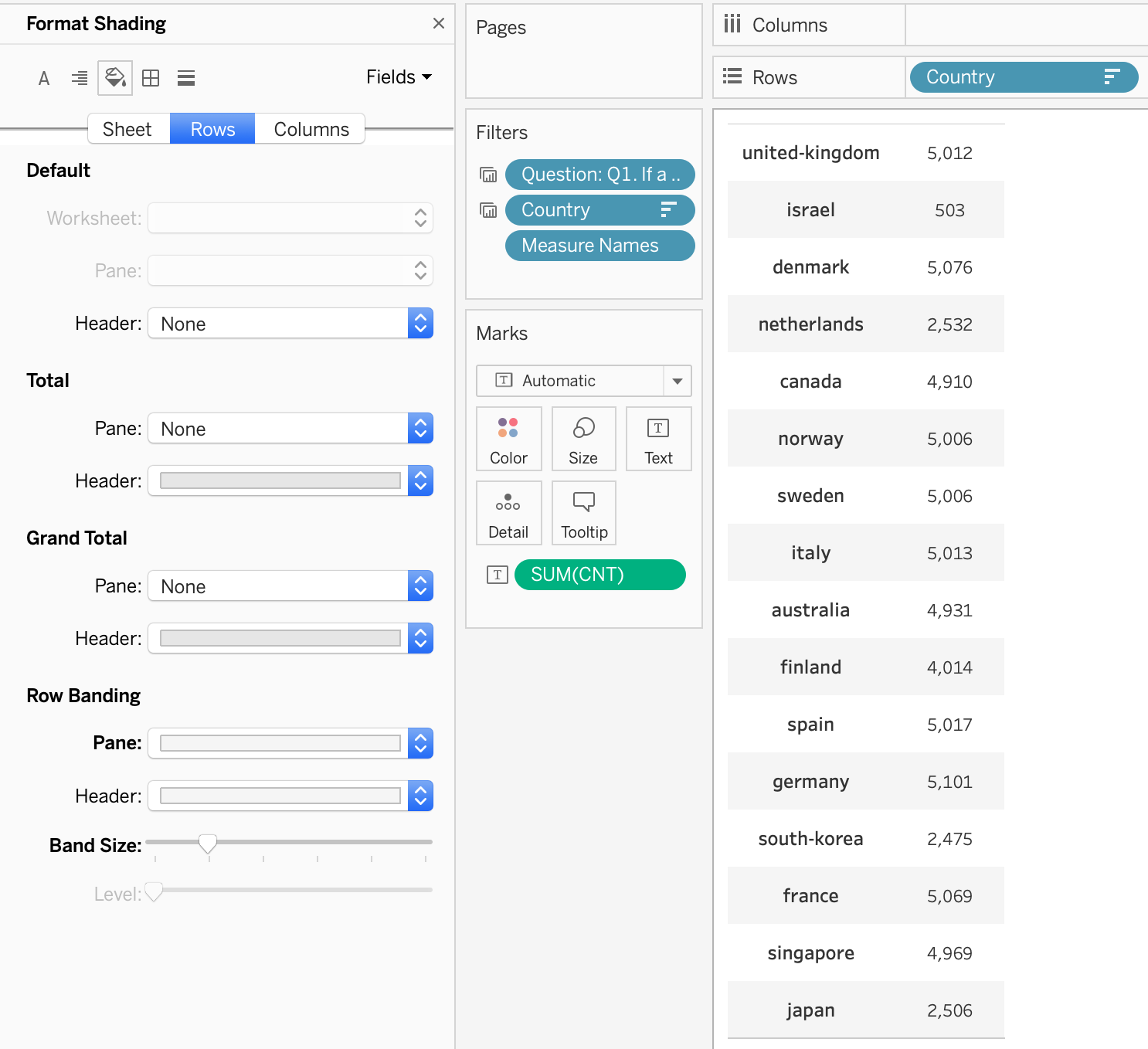Switch to the Sheet tab
1148x1049 pixels.
point(127,129)
